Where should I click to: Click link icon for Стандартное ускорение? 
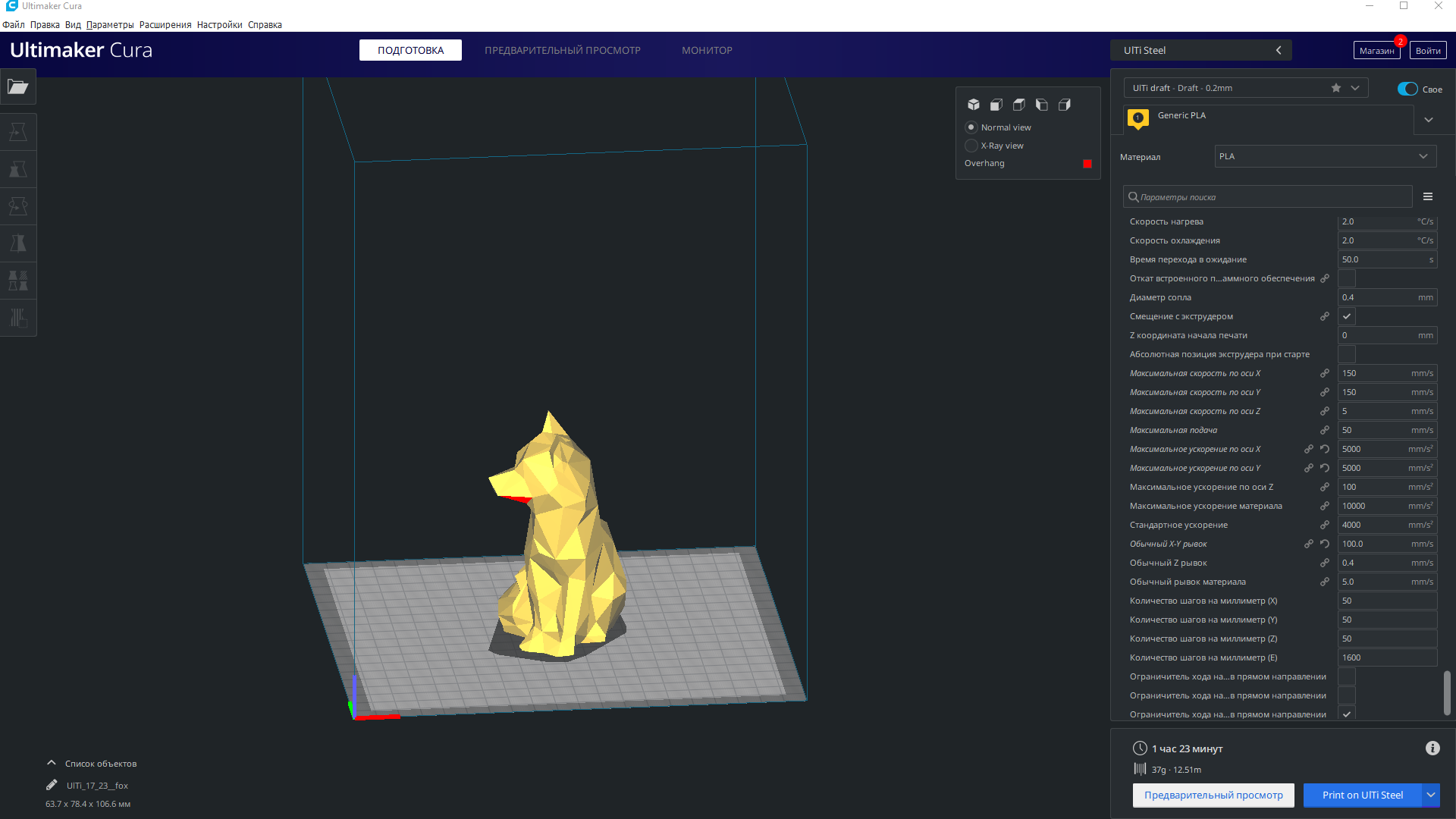click(1325, 525)
